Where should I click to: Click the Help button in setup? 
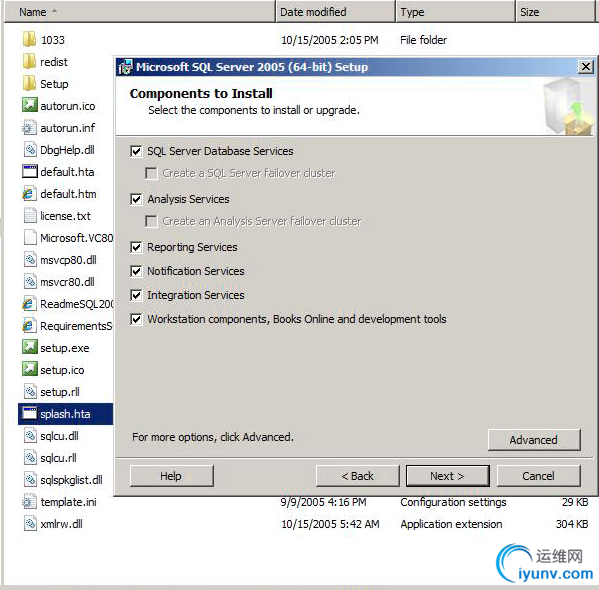click(172, 476)
